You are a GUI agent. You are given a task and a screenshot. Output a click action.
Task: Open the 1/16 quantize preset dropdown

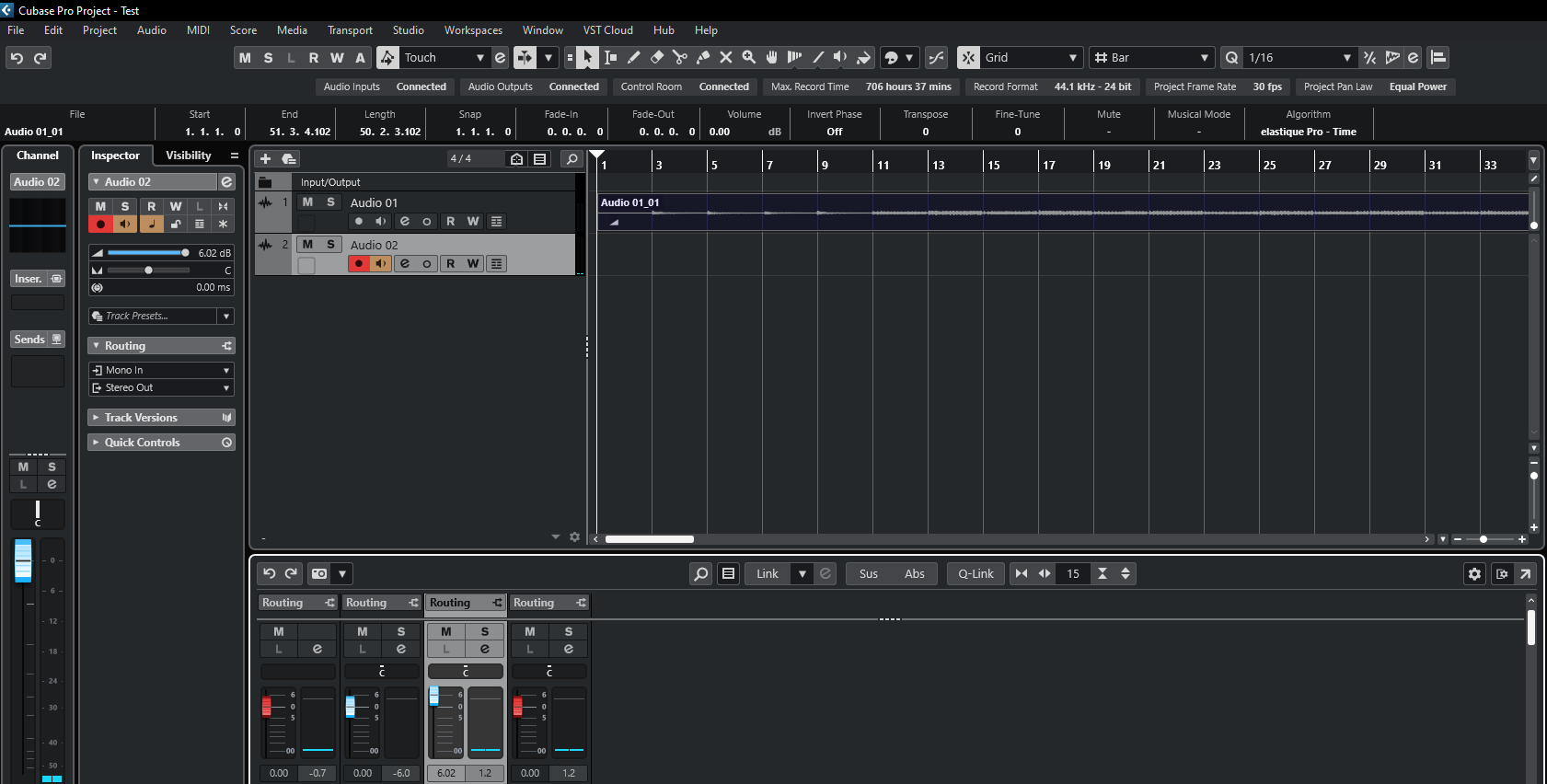coord(1299,57)
